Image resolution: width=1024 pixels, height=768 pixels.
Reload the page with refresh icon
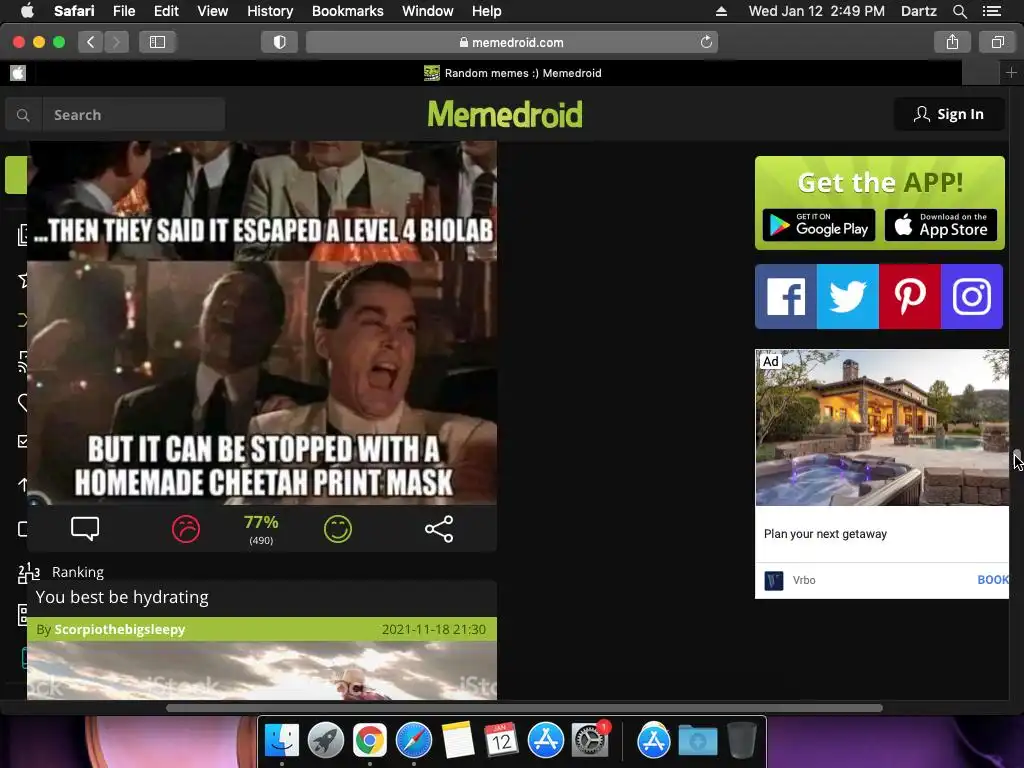[x=706, y=42]
